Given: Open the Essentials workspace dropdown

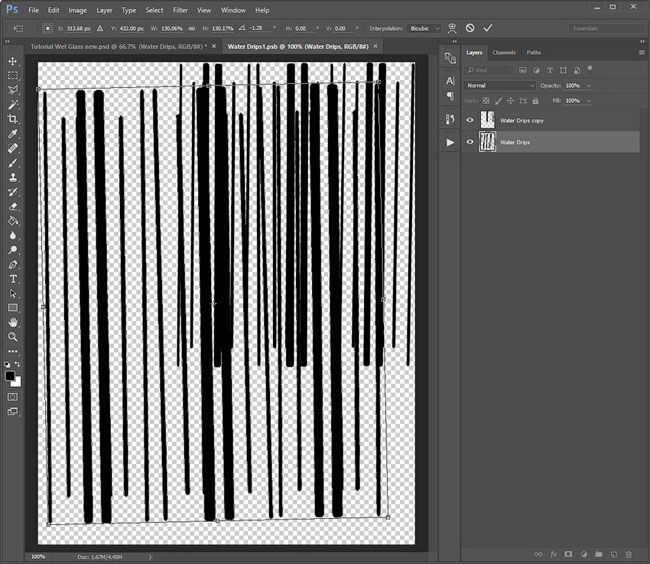Looking at the screenshot, I should point(606,29).
